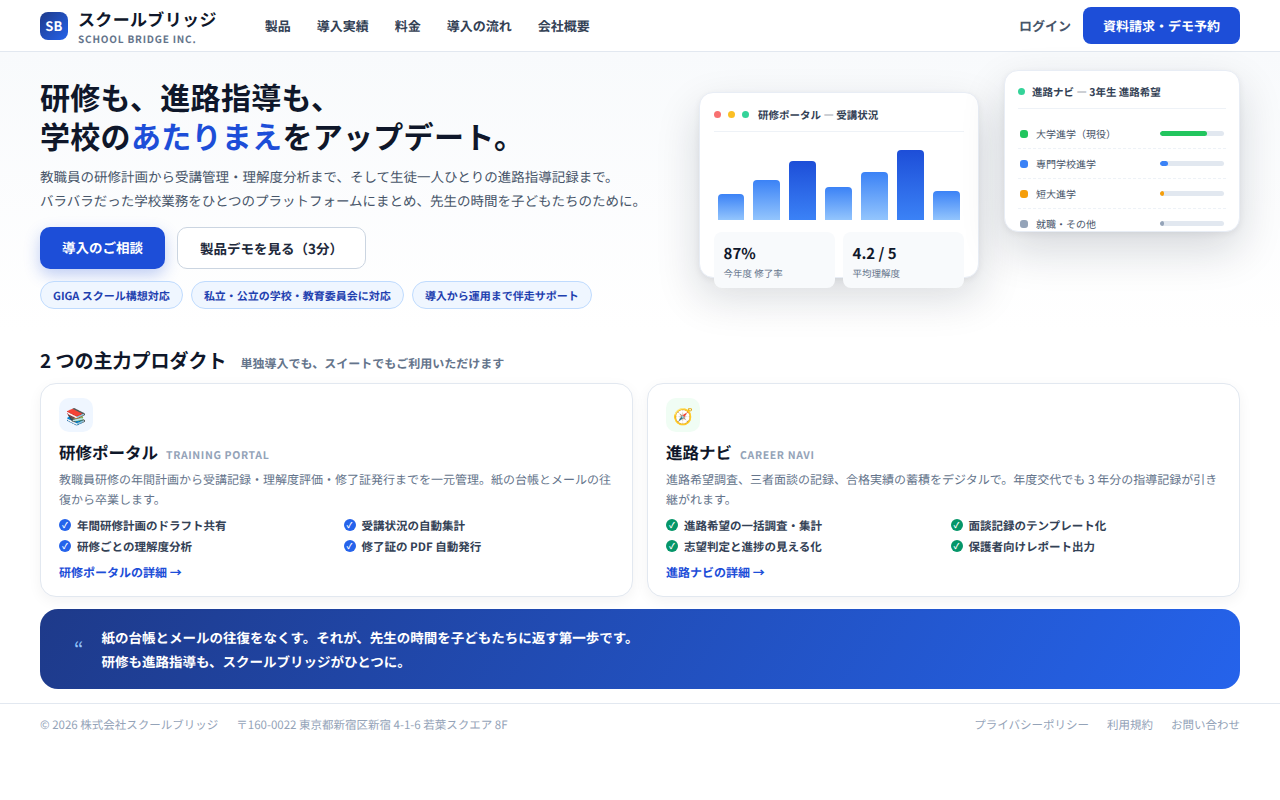Click checkmark icon beside 年間研修計画のドラフト共有

click(x=65, y=525)
